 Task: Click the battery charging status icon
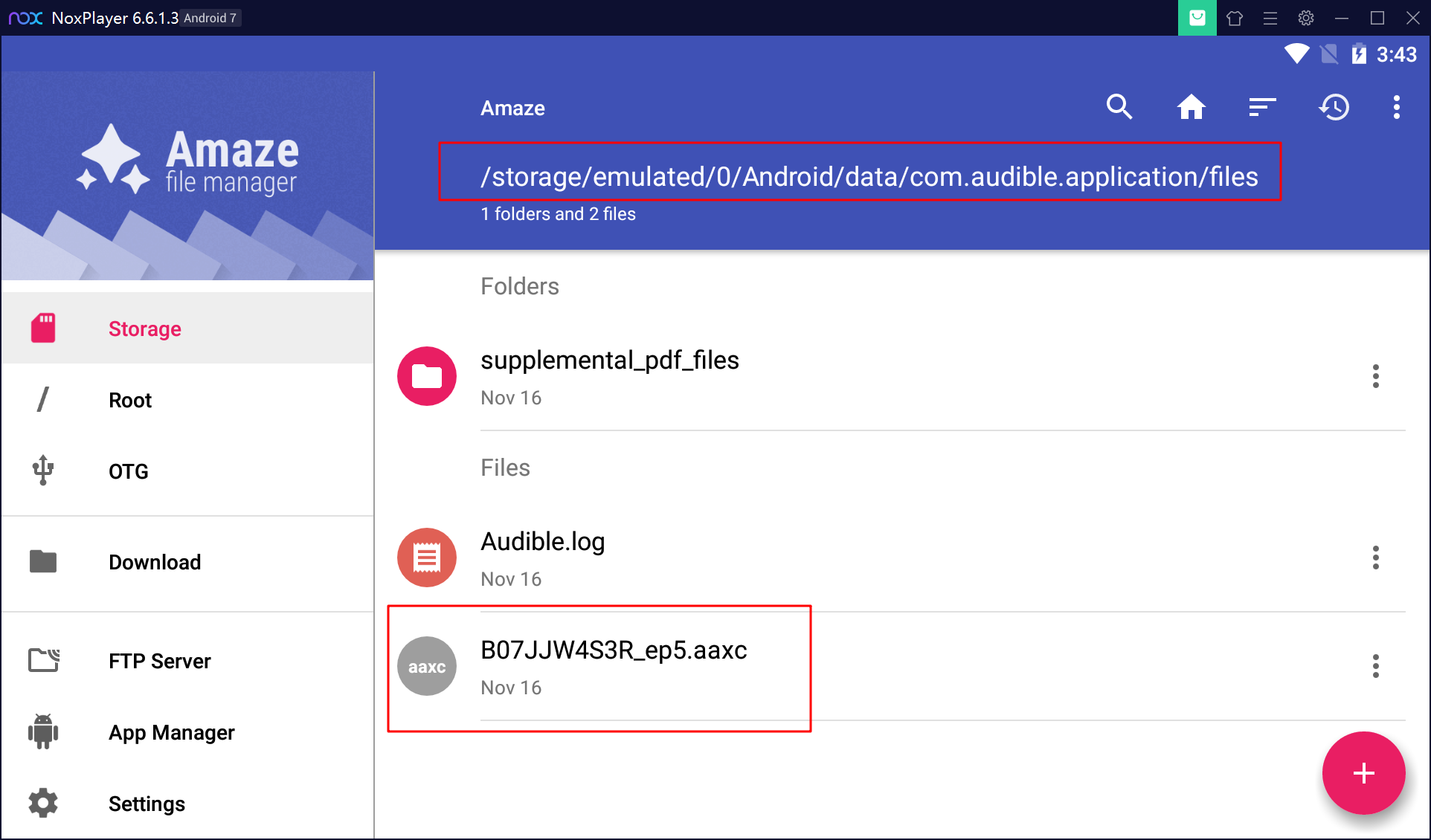coord(1359,54)
